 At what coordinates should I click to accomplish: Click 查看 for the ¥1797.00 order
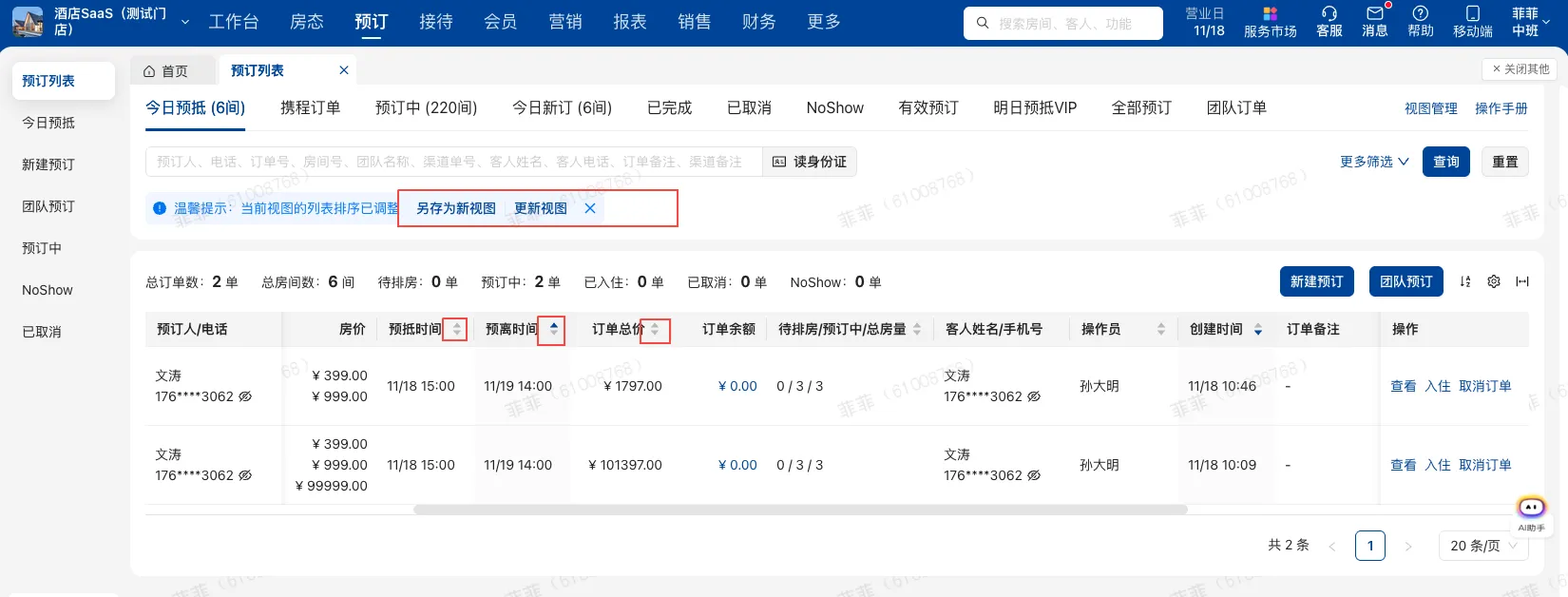[x=1404, y=386]
